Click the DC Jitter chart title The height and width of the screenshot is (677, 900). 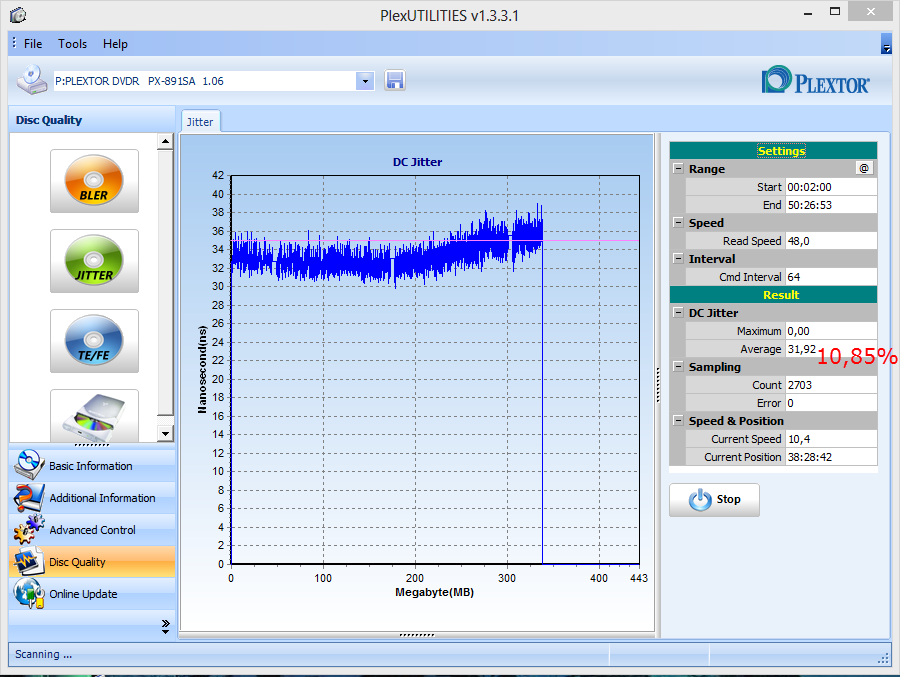point(417,162)
